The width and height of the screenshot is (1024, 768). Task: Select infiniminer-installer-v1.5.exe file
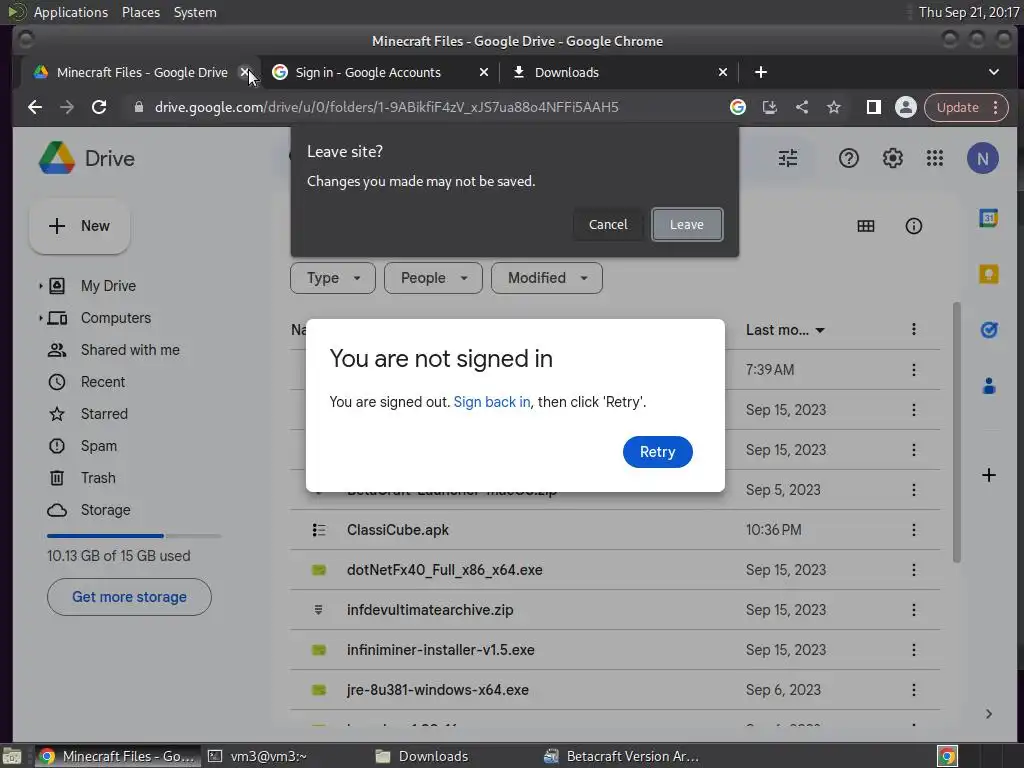[x=615, y=650]
